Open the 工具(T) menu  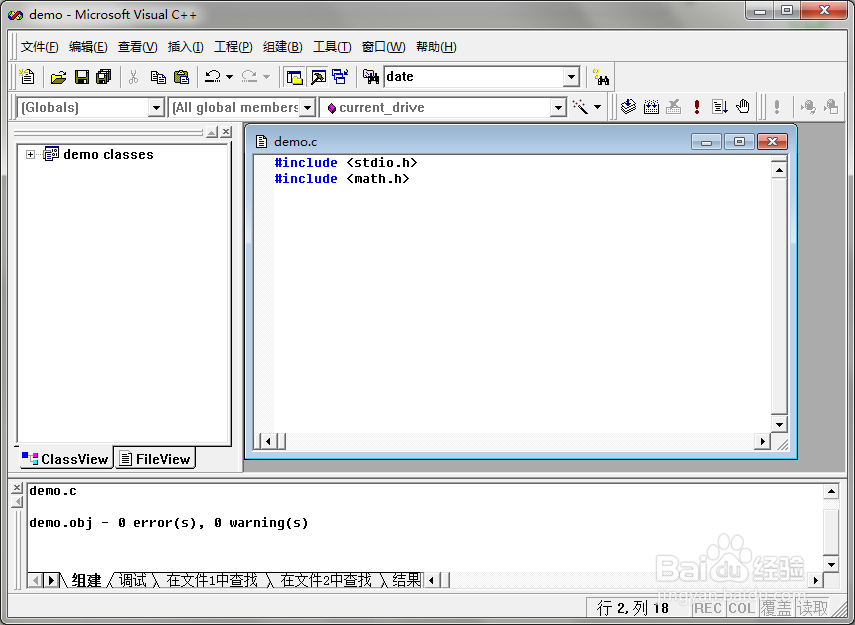click(332, 47)
